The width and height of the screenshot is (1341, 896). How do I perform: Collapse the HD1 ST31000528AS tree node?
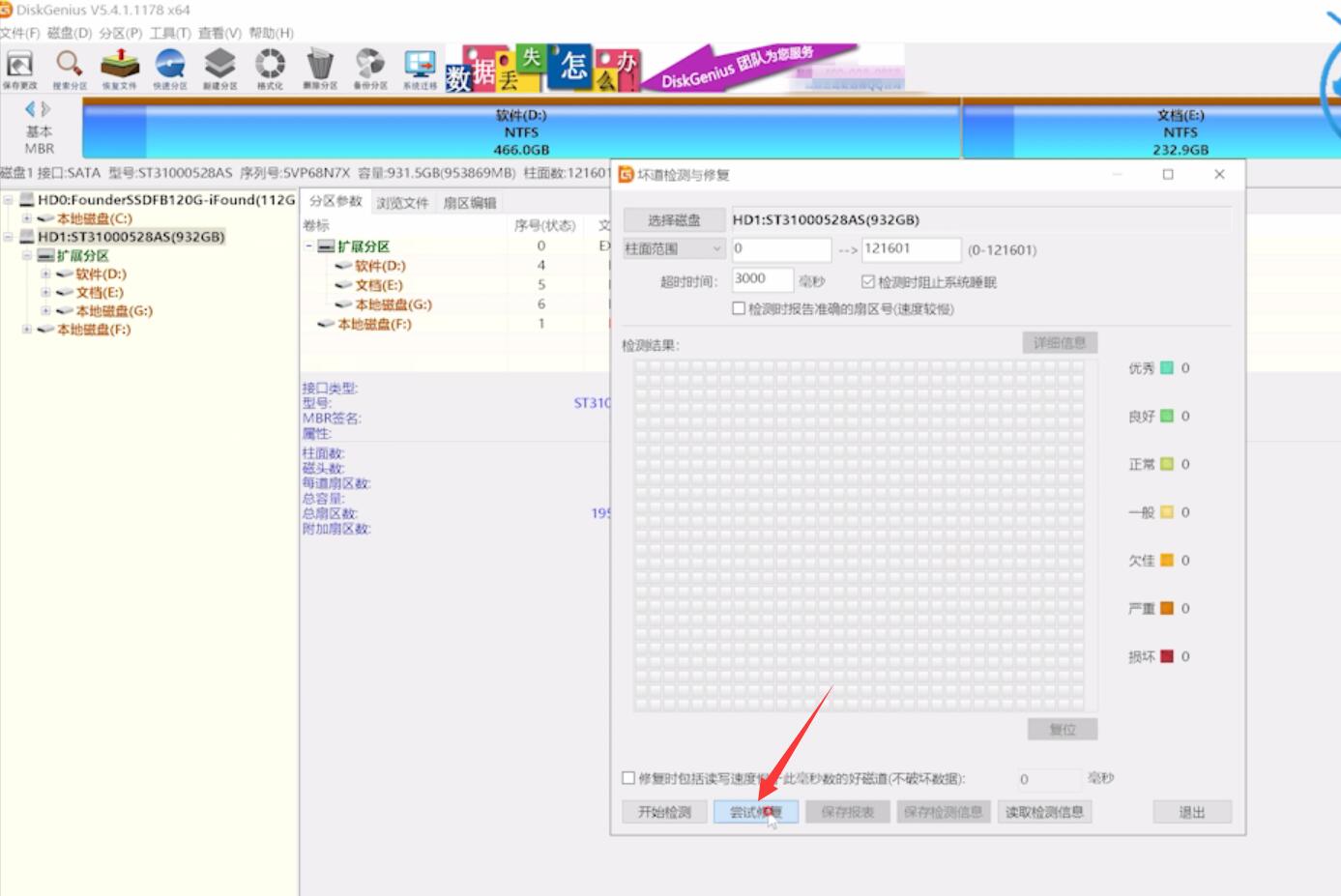point(9,237)
